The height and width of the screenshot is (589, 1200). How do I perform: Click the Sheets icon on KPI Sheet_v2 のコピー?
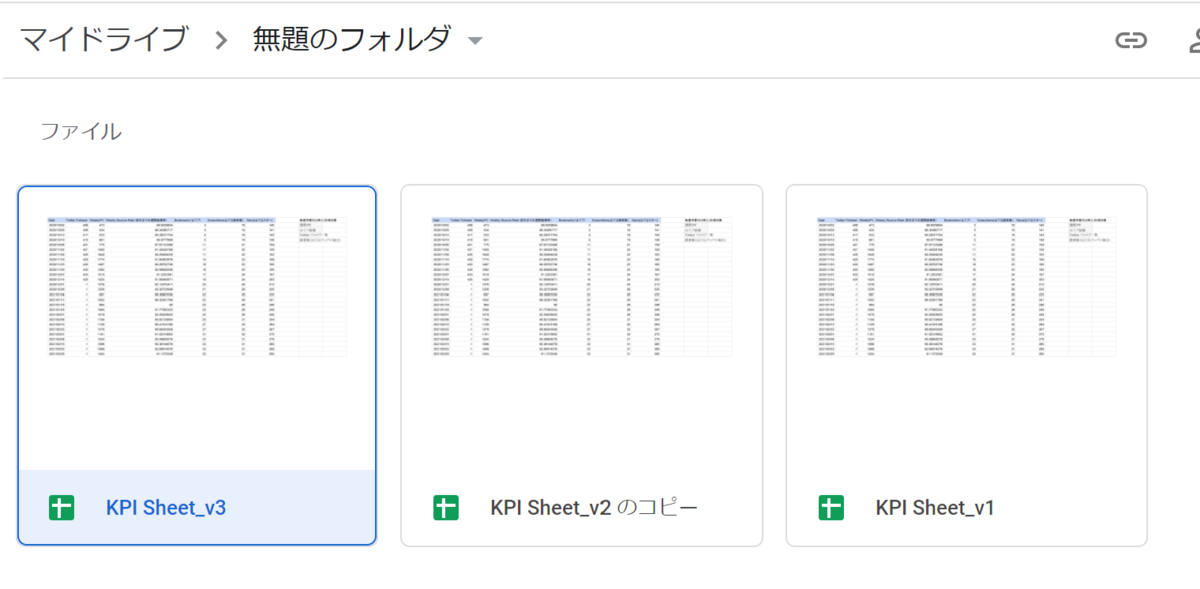446,507
